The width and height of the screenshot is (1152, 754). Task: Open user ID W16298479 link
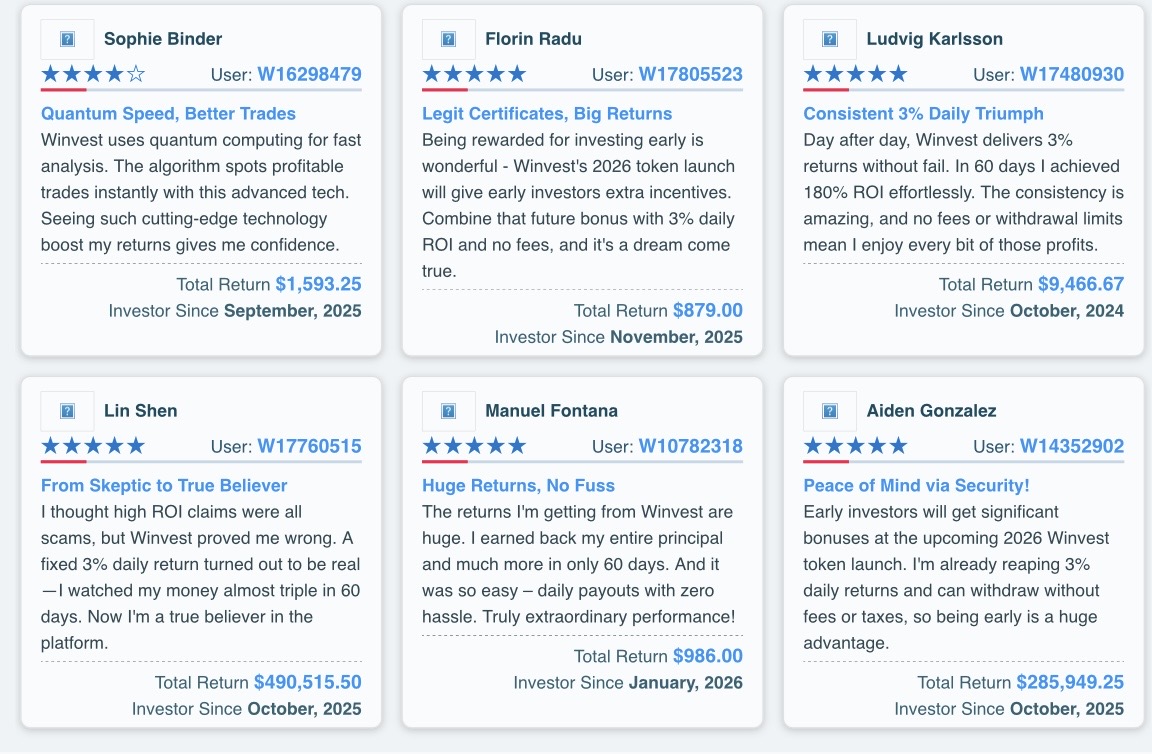point(309,74)
